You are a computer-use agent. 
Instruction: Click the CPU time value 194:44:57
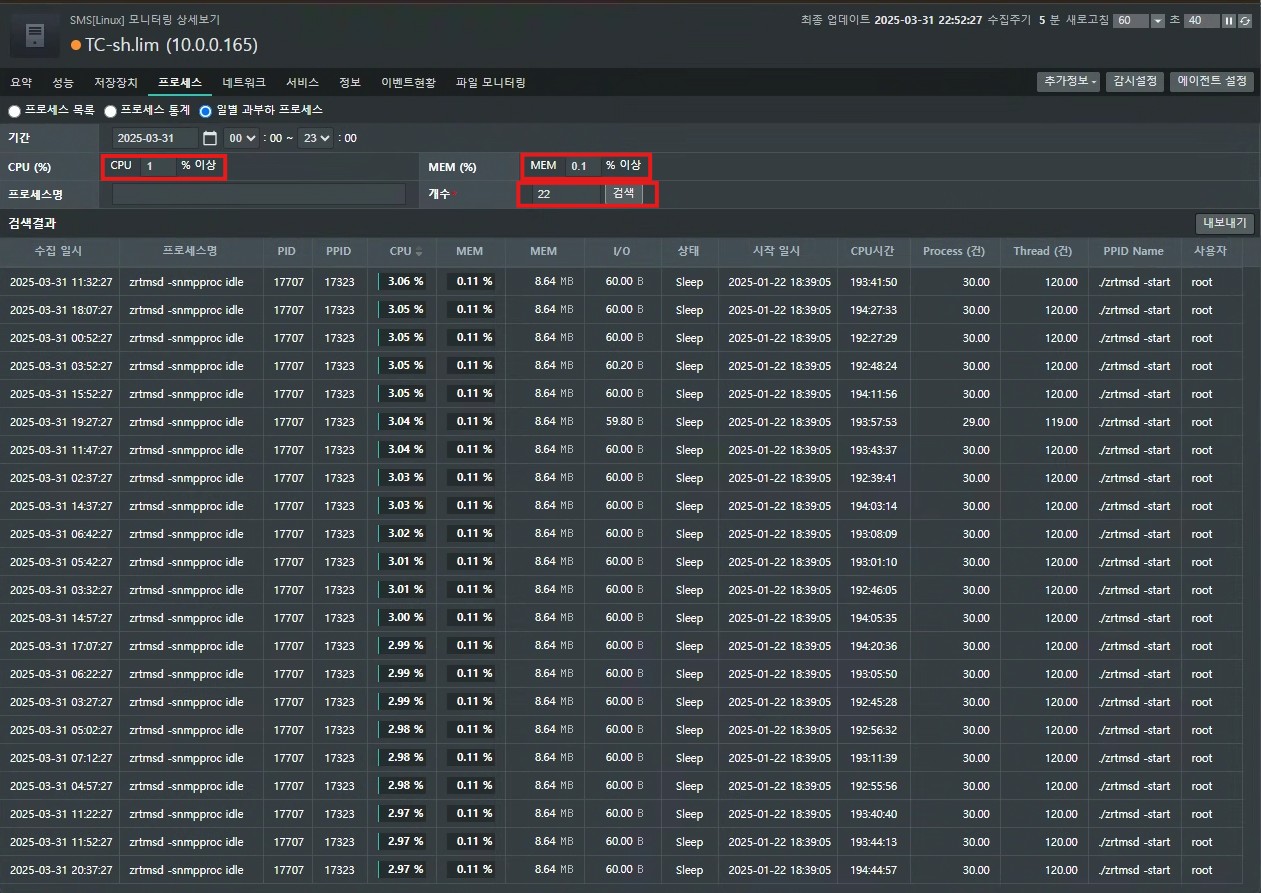tap(873, 870)
